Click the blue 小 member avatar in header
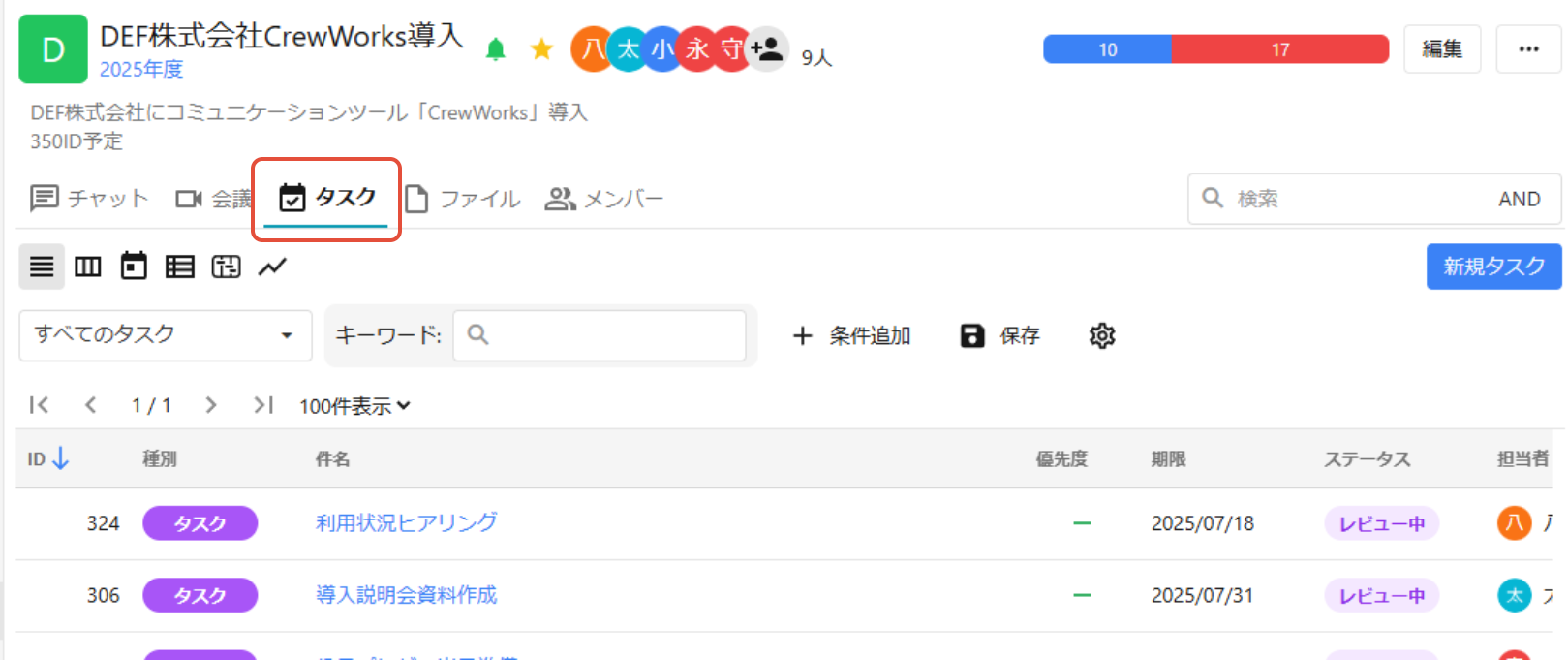1568x660 pixels. point(662,49)
